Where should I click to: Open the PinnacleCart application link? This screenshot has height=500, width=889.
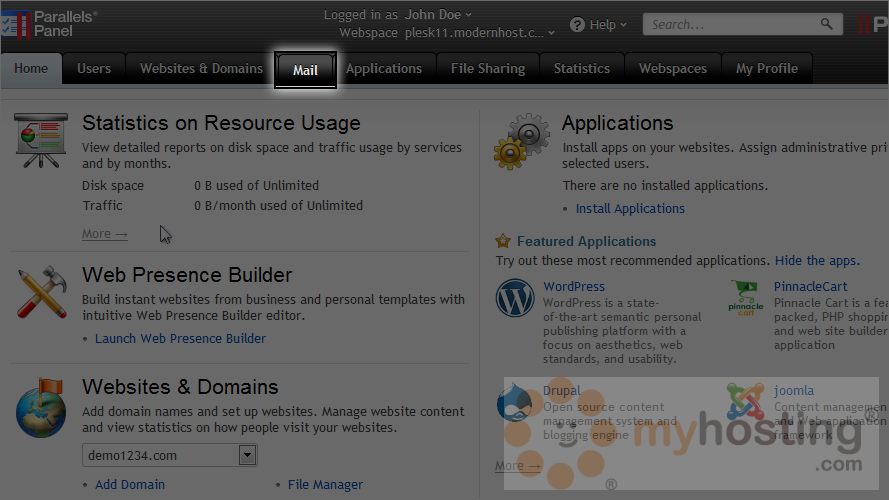(810, 287)
